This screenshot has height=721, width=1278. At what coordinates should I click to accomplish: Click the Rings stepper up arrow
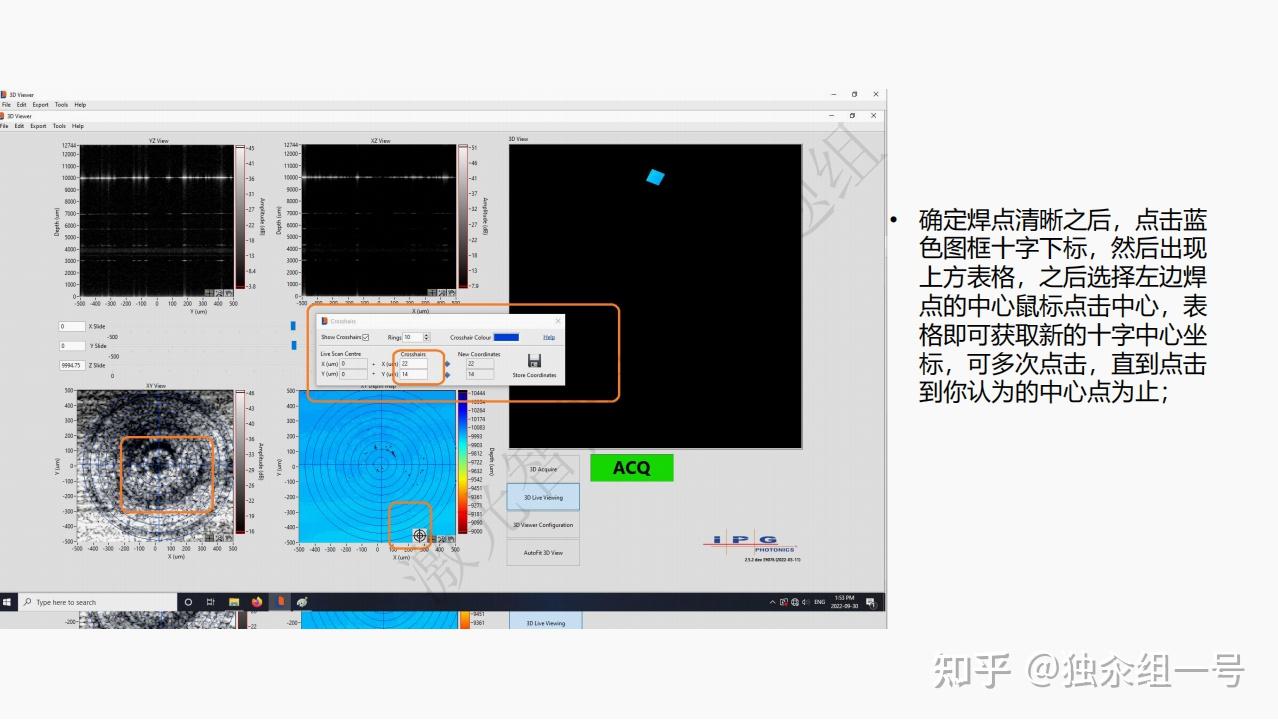click(x=427, y=333)
